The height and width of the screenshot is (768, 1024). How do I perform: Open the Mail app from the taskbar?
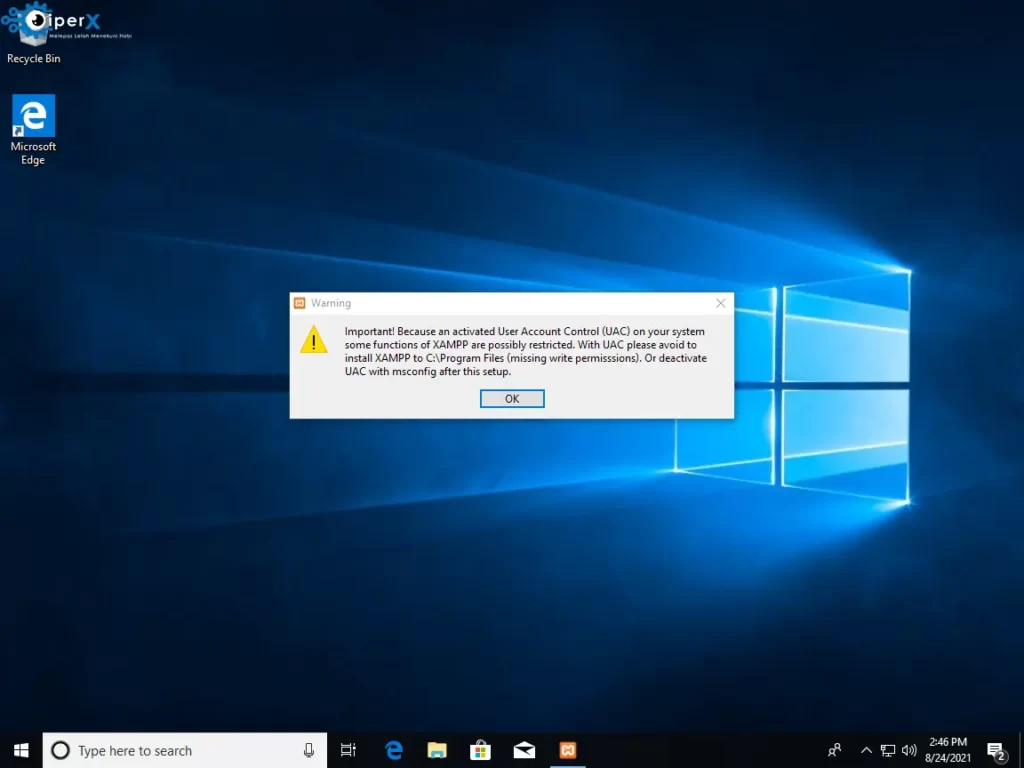524,750
